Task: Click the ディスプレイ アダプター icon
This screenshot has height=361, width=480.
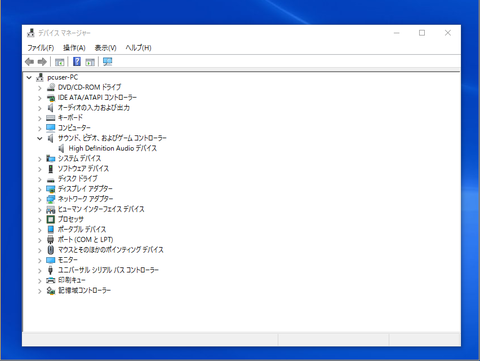Action: (x=51, y=189)
